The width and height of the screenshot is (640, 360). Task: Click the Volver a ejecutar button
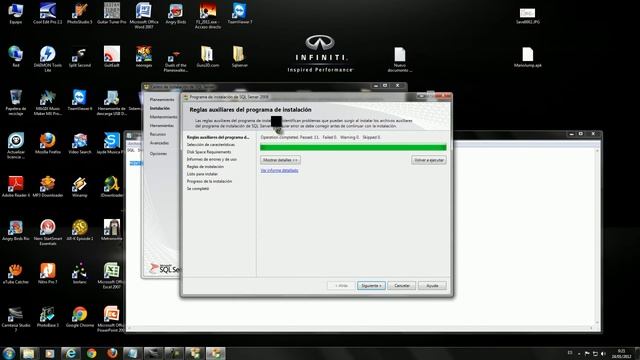click(429, 160)
